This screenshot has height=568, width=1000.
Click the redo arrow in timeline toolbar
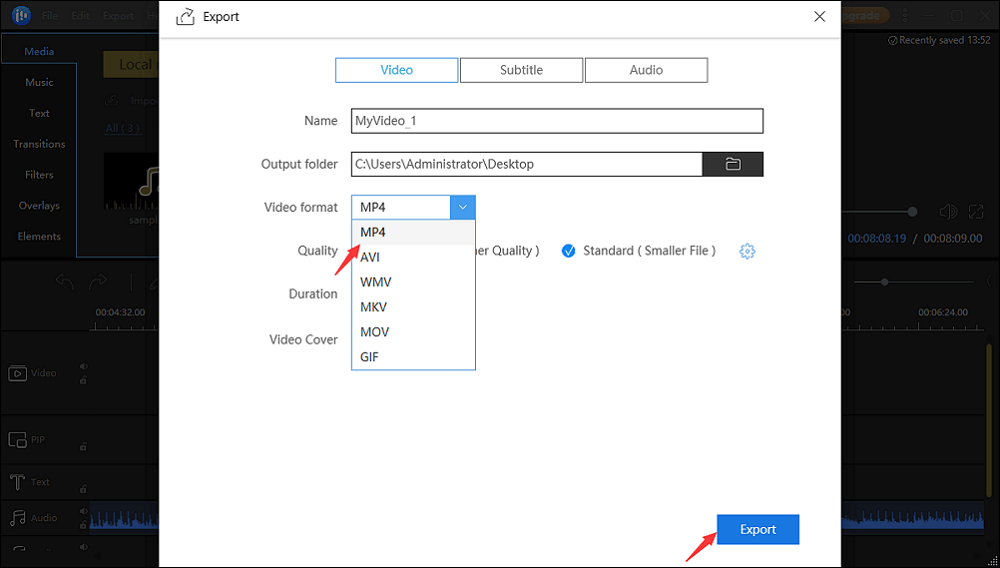[x=98, y=283]
